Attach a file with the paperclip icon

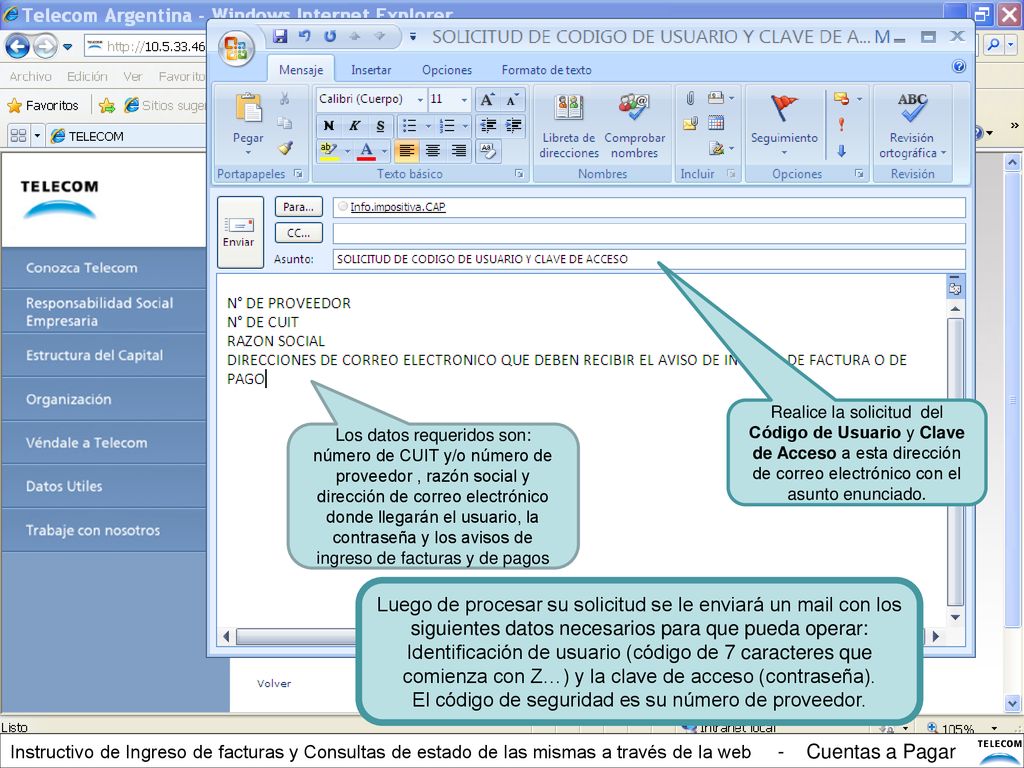click(x=690, y=99)
